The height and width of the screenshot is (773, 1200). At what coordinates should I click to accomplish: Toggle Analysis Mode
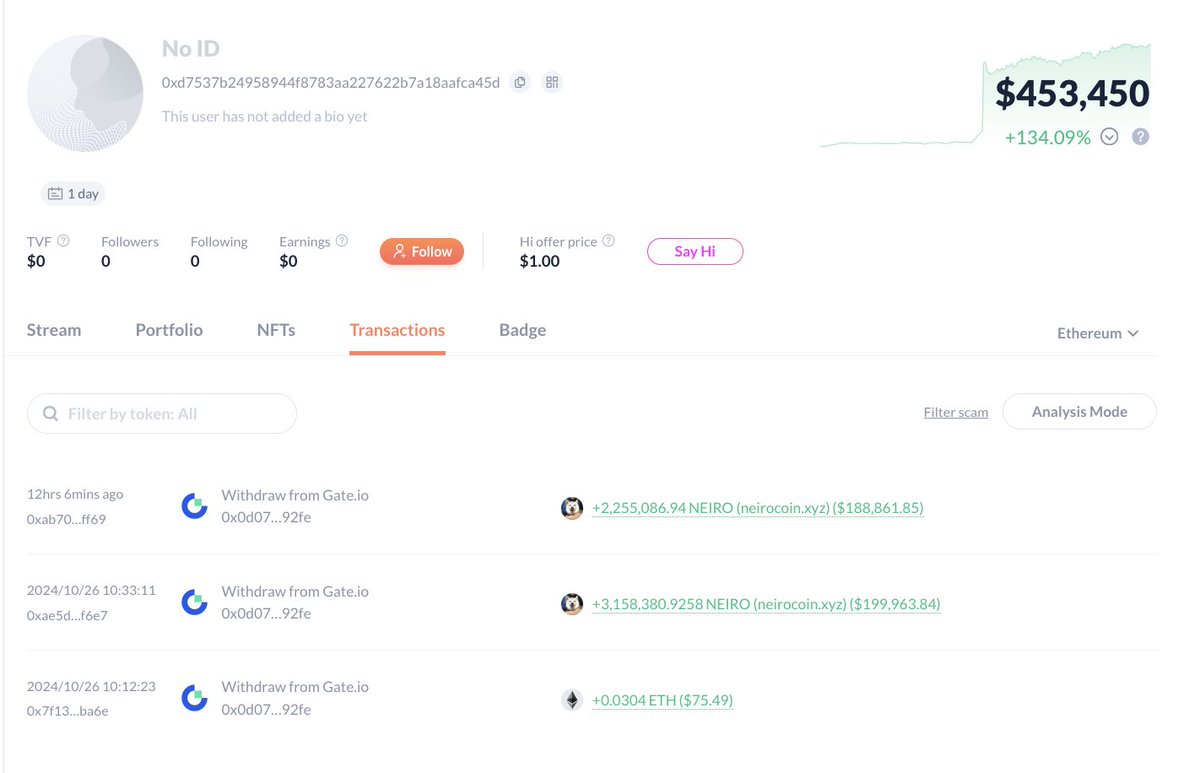[1079, 412]
